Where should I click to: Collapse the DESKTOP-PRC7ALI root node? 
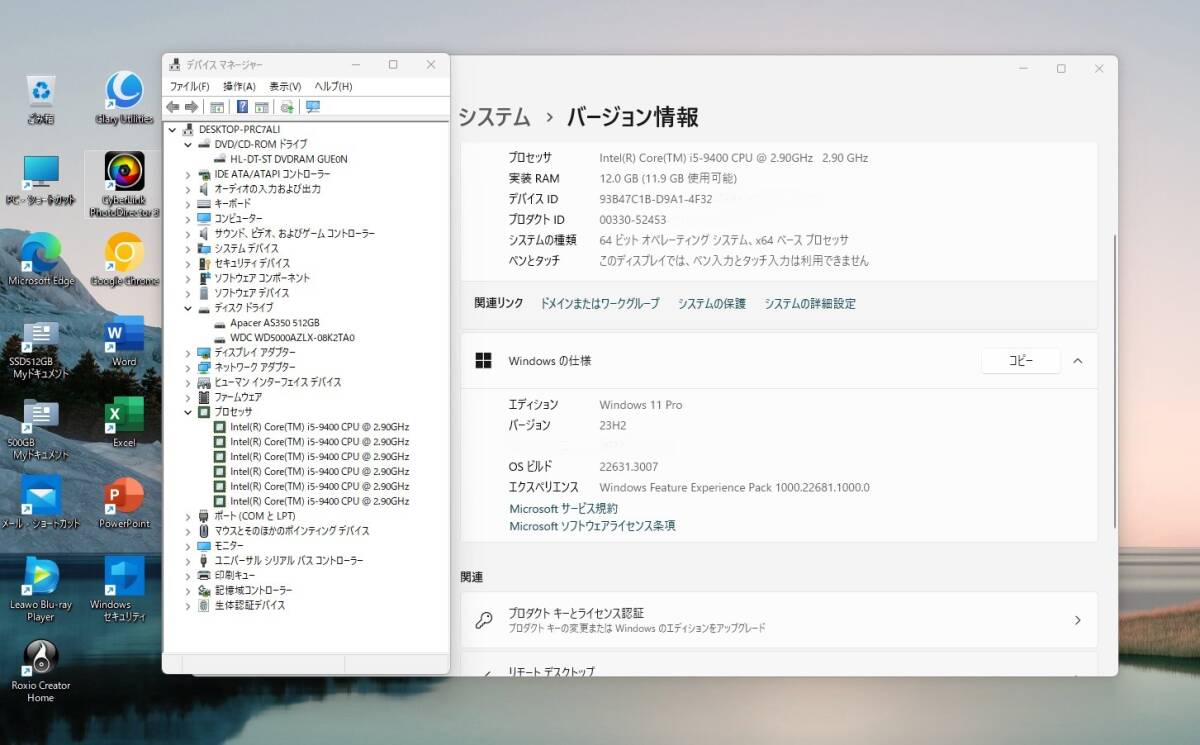(173, 130)
